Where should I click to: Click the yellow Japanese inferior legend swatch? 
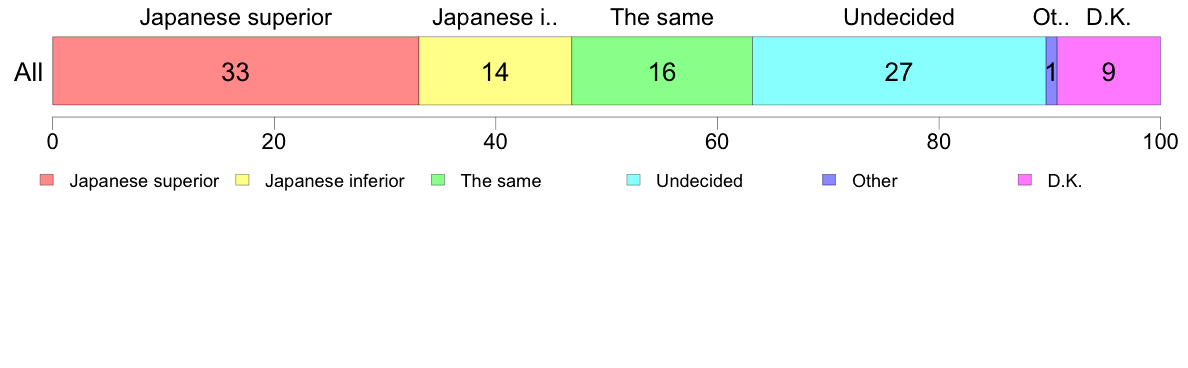click(x=242, y=181)
